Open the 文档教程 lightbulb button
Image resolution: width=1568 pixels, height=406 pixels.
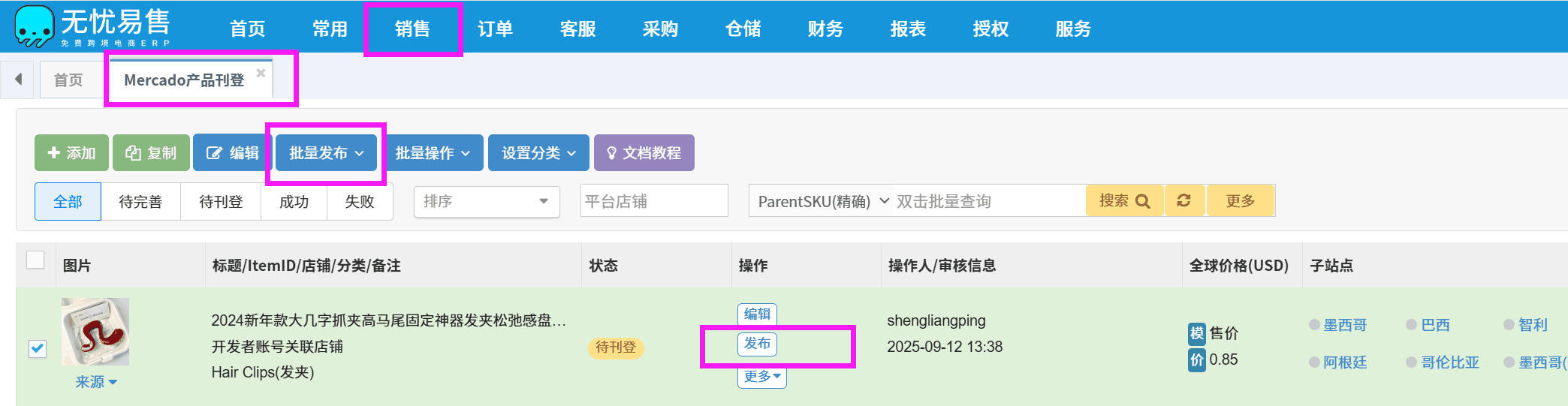[644, 153]
